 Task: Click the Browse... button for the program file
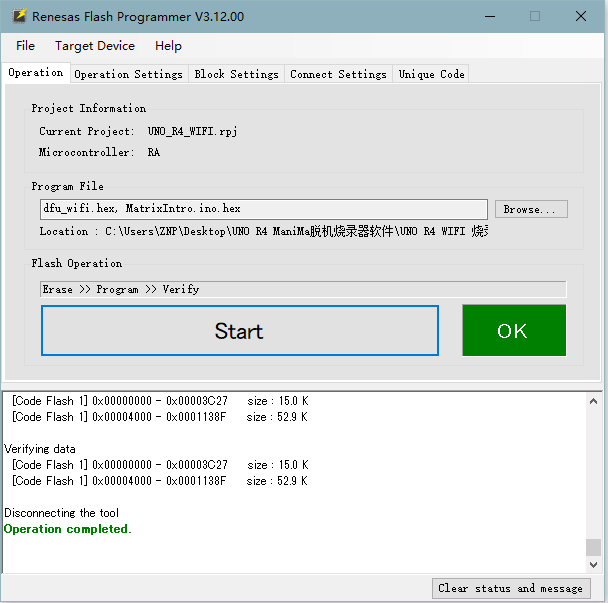(531, 209)
